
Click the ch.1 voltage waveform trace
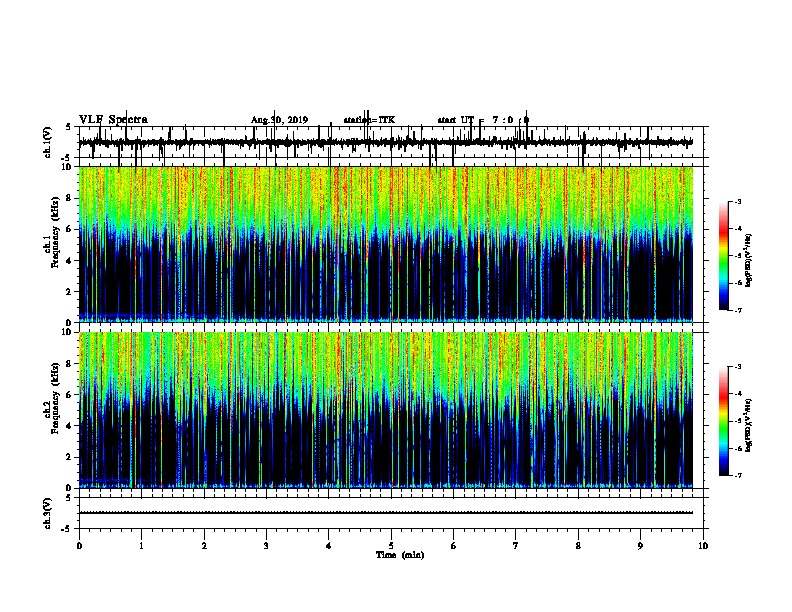(x=386, y=142)
